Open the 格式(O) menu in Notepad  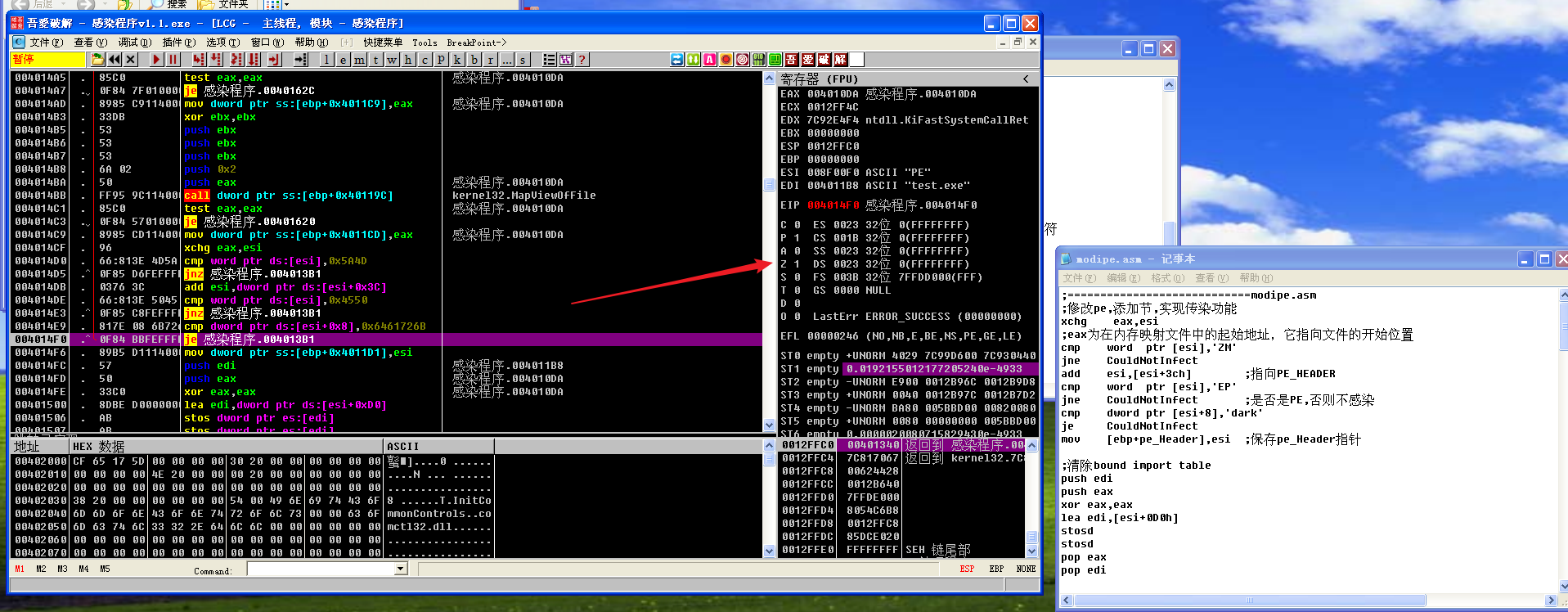point(1167,278)
